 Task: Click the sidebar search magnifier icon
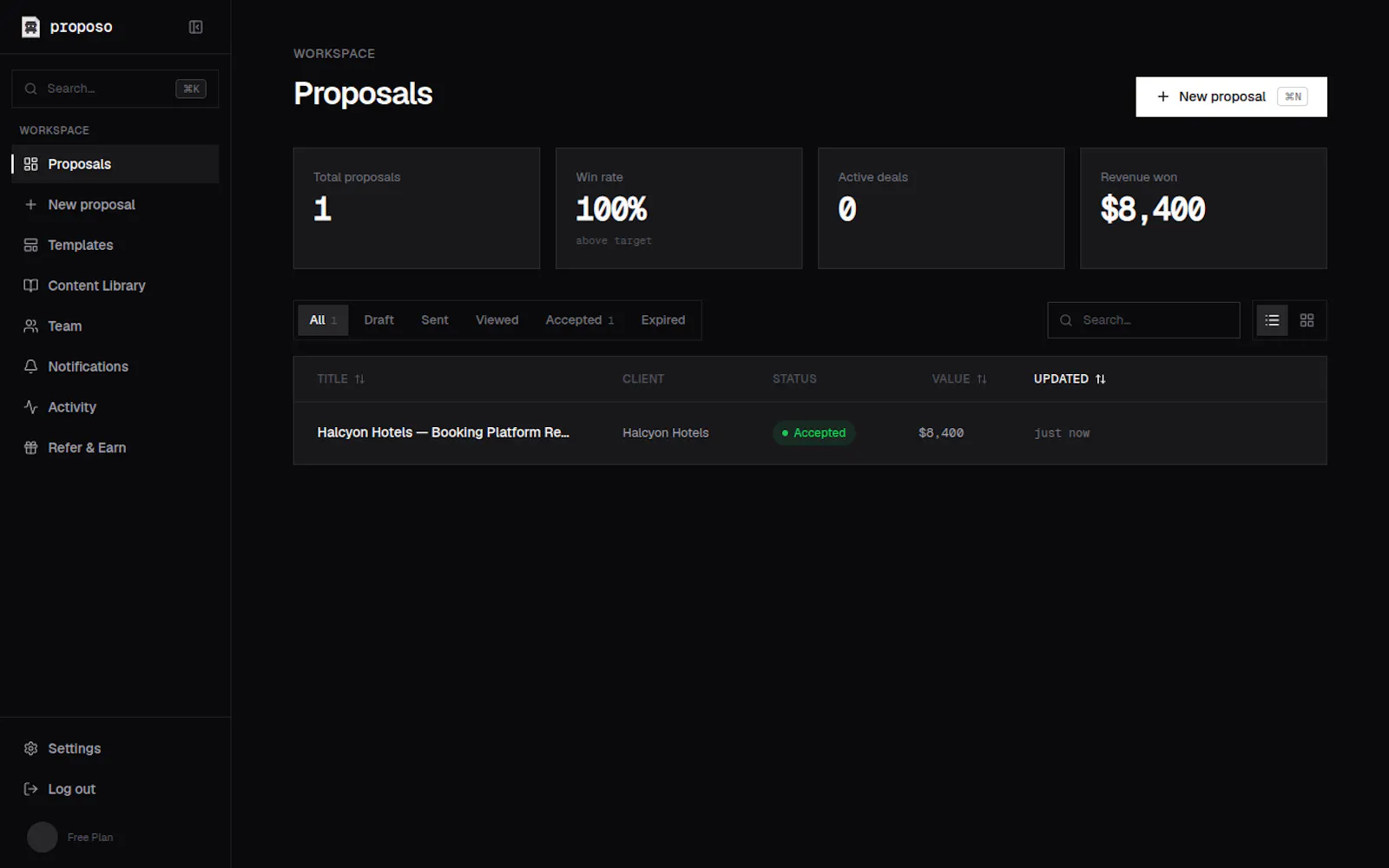31,89
